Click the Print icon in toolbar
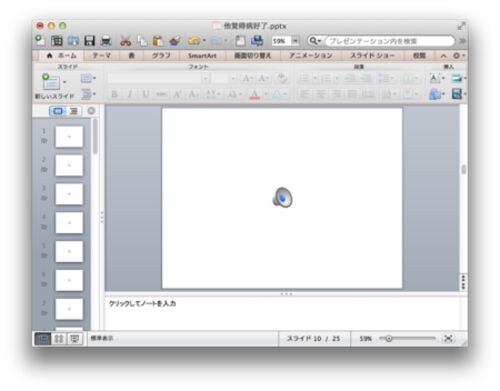500x391 pixels. click(x=106, y=41)
